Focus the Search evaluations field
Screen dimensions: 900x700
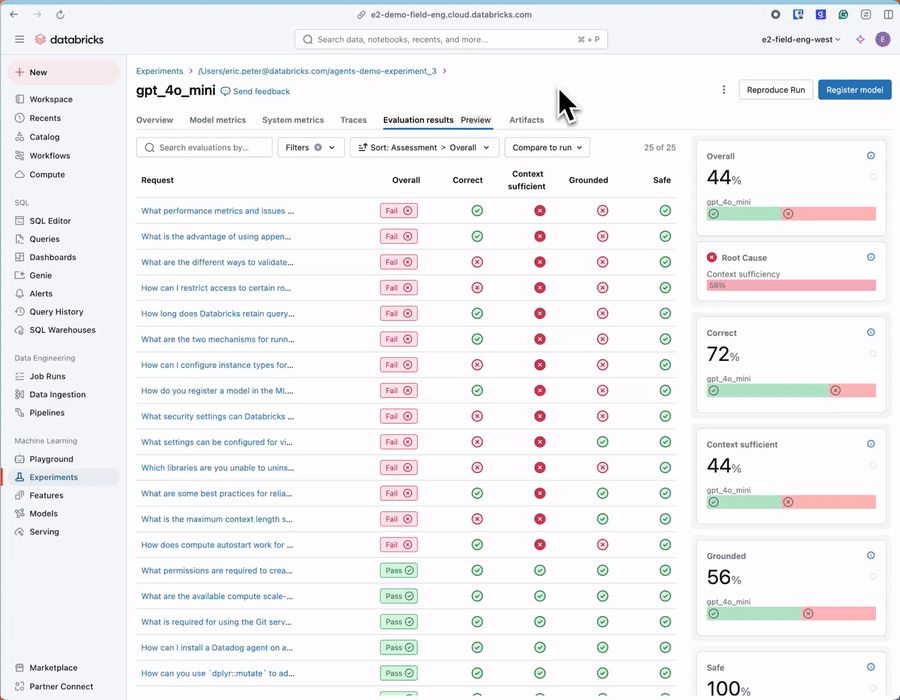click(204, 147)
